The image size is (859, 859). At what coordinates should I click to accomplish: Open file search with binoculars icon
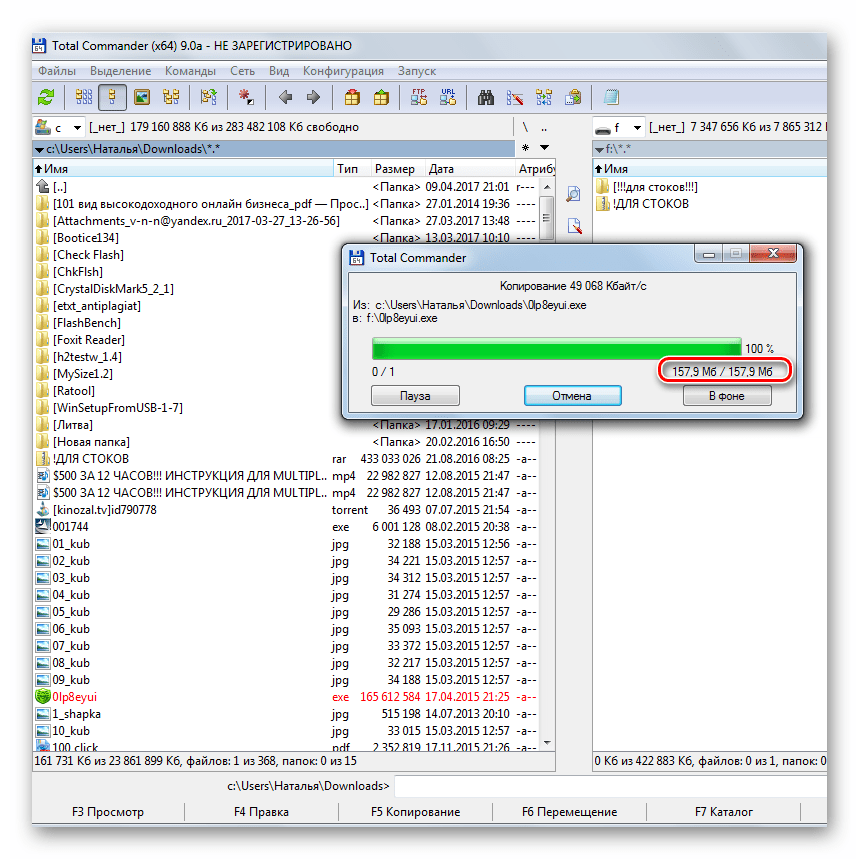(487, 97)
